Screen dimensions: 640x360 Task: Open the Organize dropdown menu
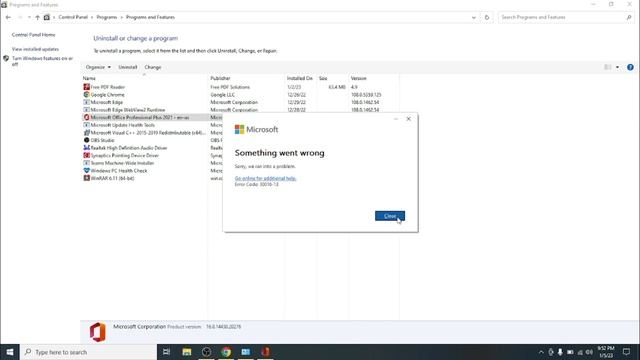tap(98, 67)
